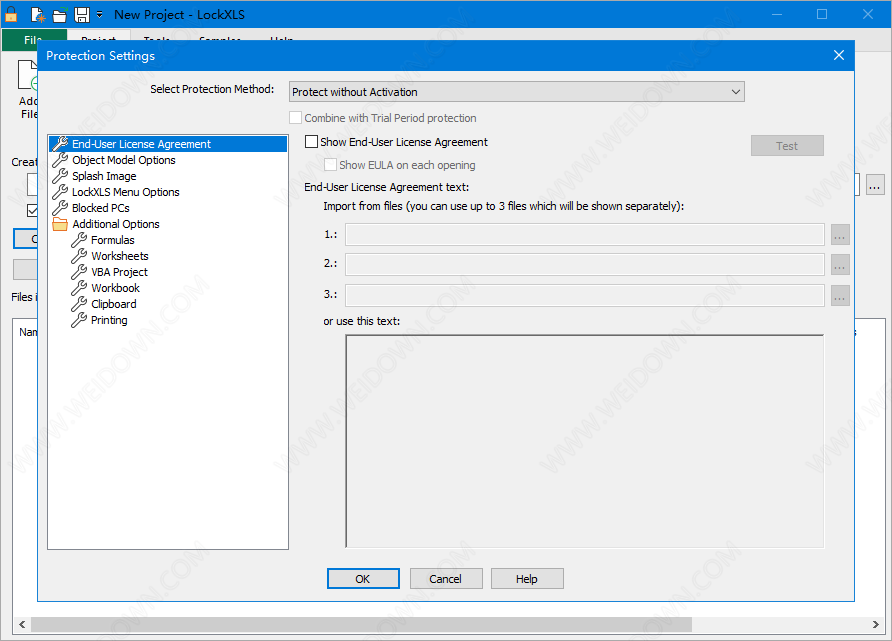Click the Save floppy disk icon
892x641 pixels.
pyautogui.click(x=82, y=15)
